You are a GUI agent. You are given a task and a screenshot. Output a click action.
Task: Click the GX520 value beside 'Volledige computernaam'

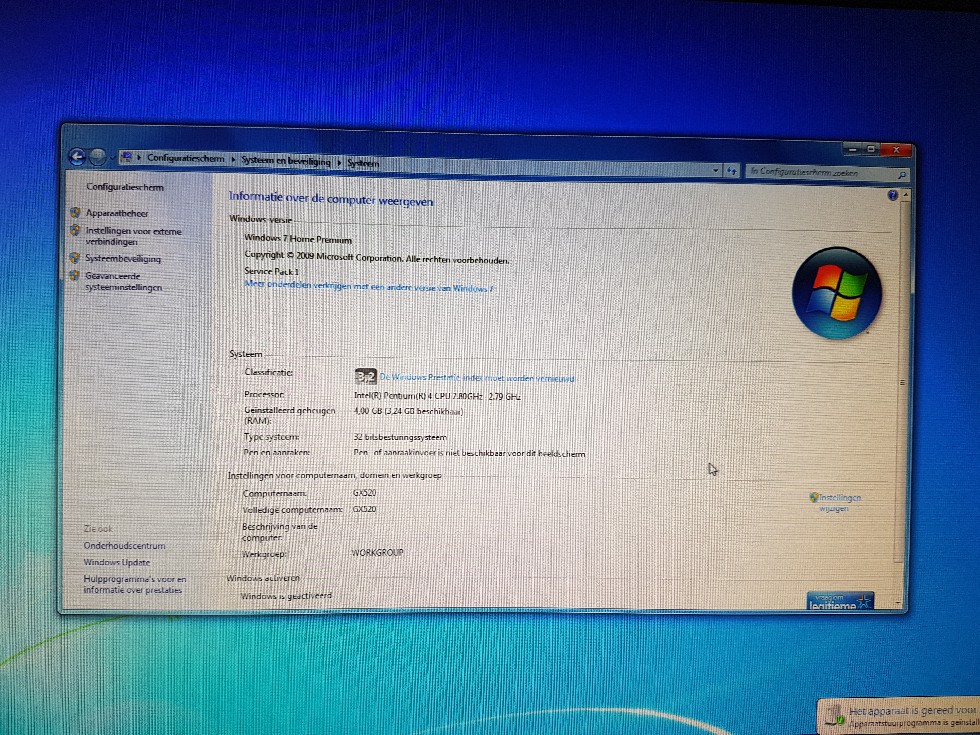[364, 509]
